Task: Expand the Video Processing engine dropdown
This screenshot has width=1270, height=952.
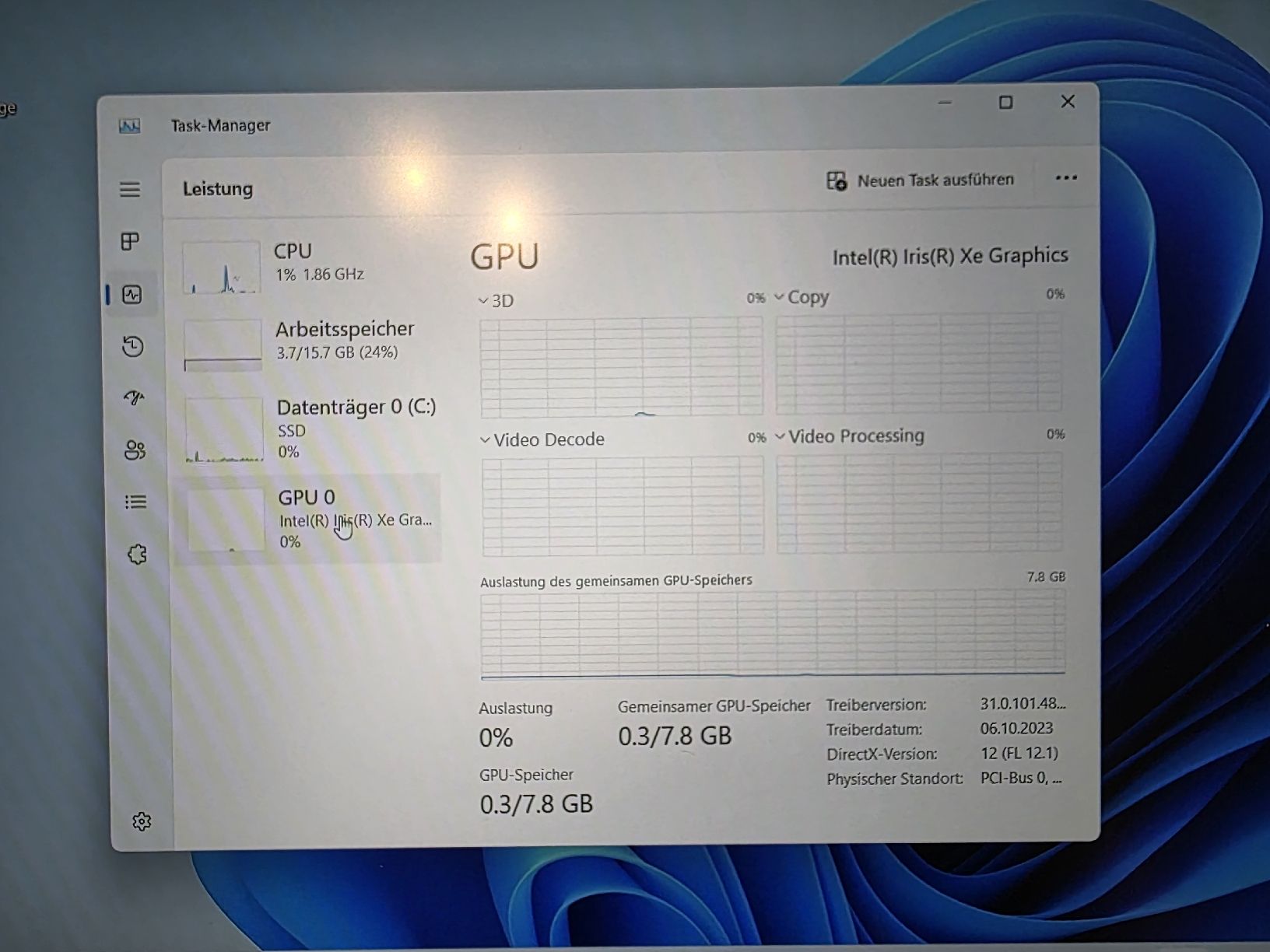Action: coord(850,436)
